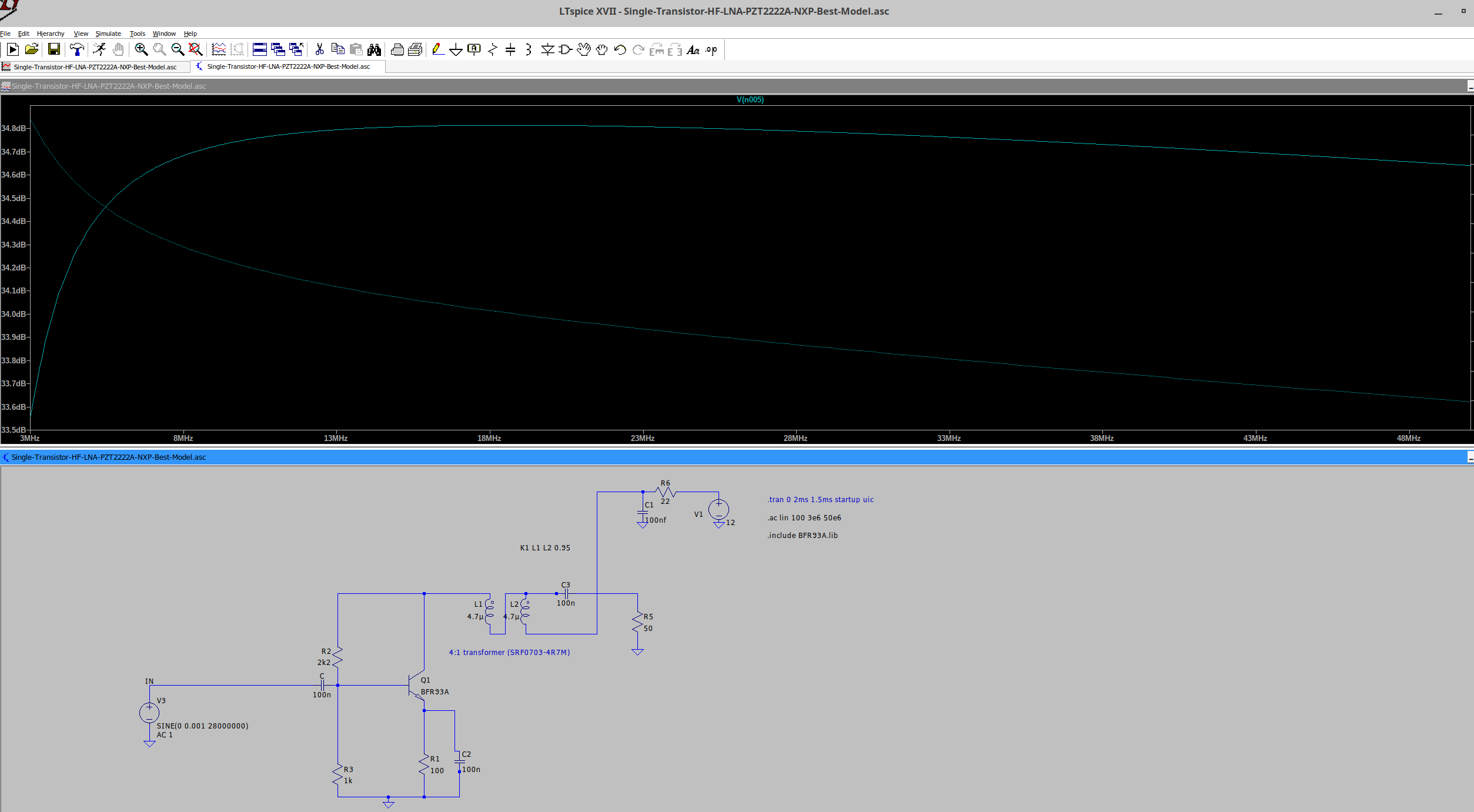Select the Wire drawing pencil tool
The height and width of the screenshot is (812, 1474).
click(437, 50)
